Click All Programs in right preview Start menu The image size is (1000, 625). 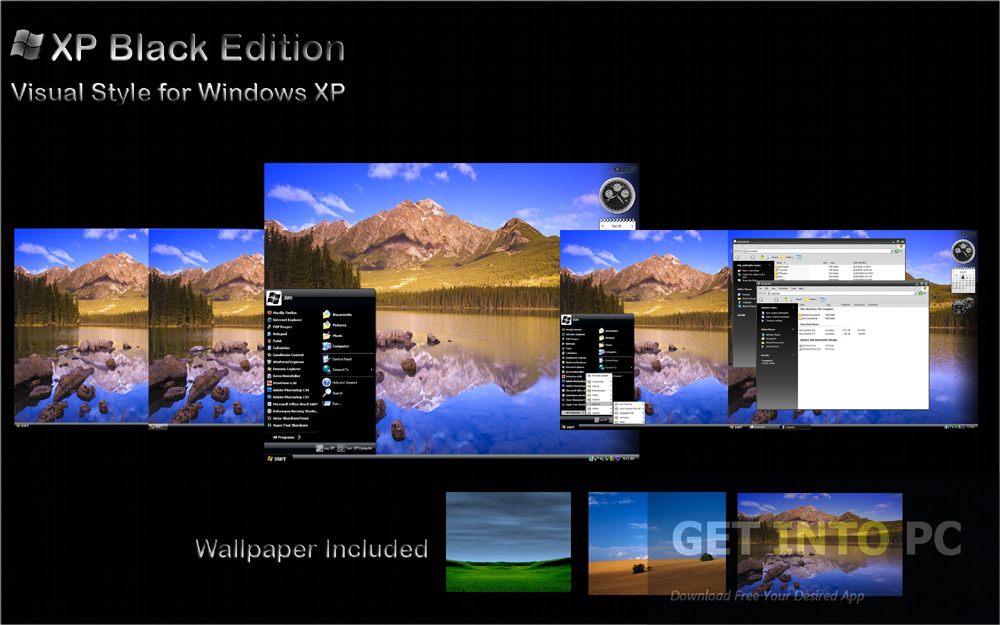[x=573, y=413]
